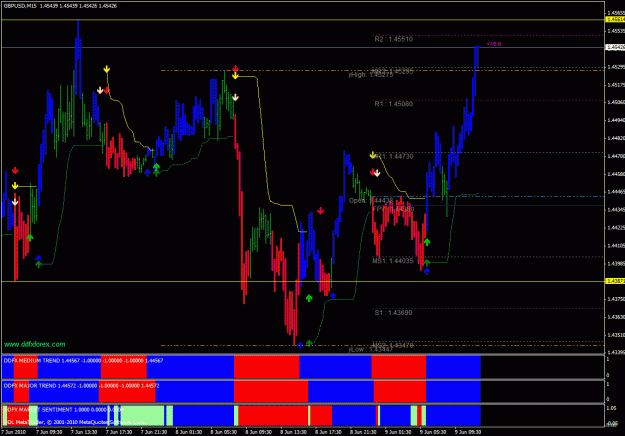Image resolution: width=625 pixels, height=436 pixels.
Task: Click the R1 : 1.45080 resistance label
Action: (x=393, y=104)
